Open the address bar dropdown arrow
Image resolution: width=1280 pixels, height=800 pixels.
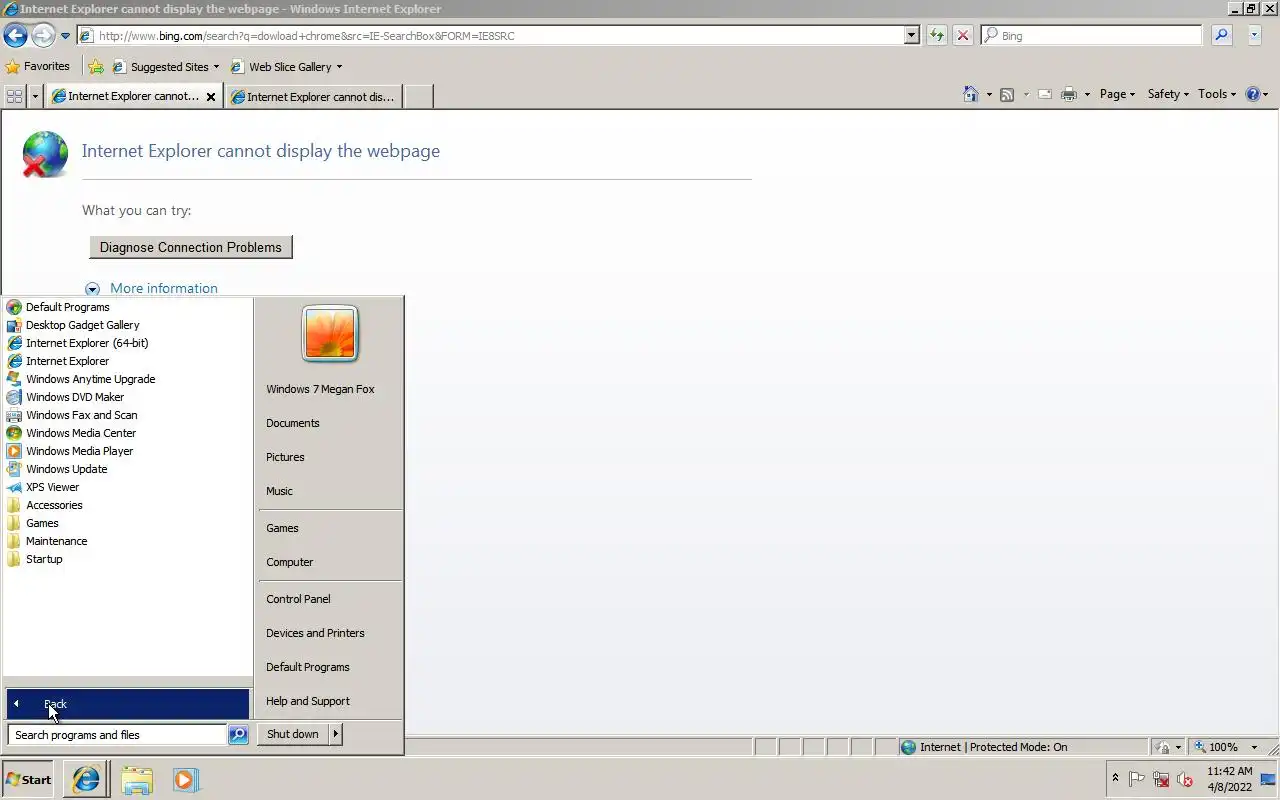[911, 35]
